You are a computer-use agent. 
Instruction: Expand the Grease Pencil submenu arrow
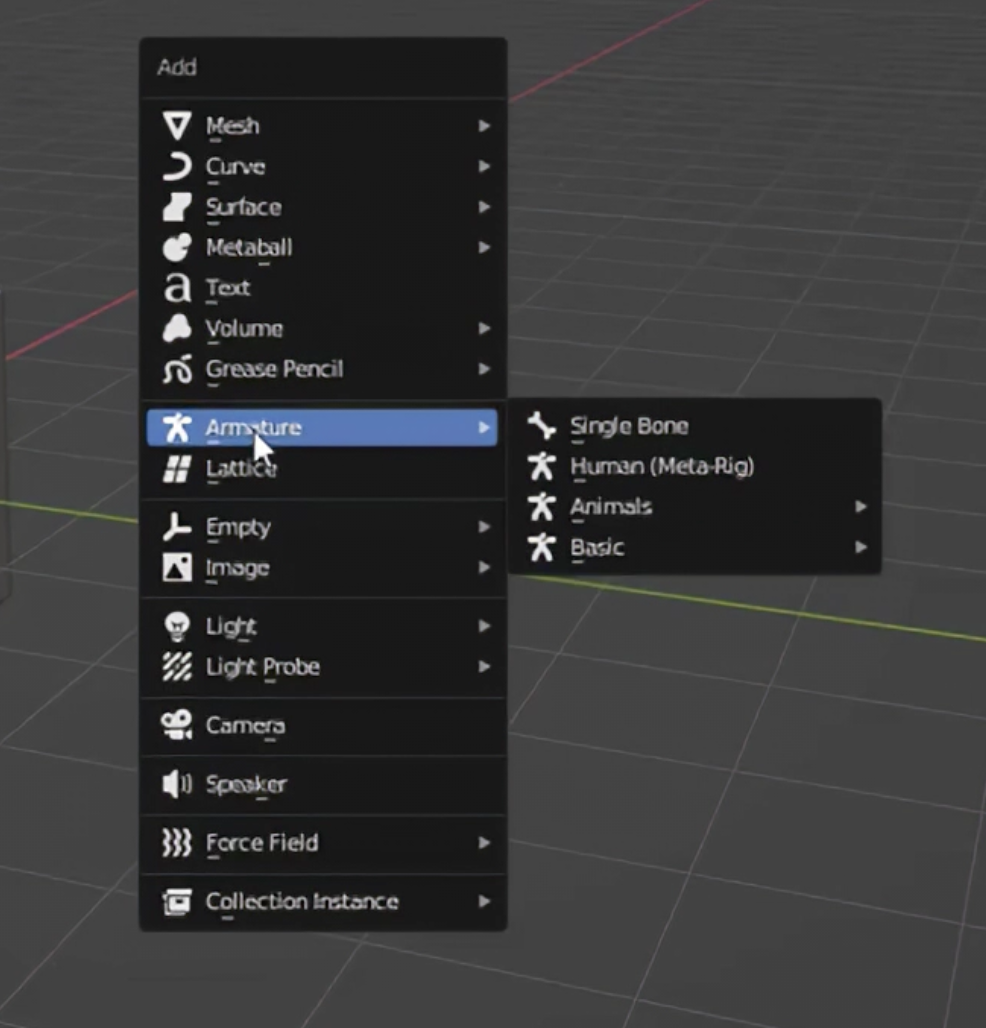point(484,369)
